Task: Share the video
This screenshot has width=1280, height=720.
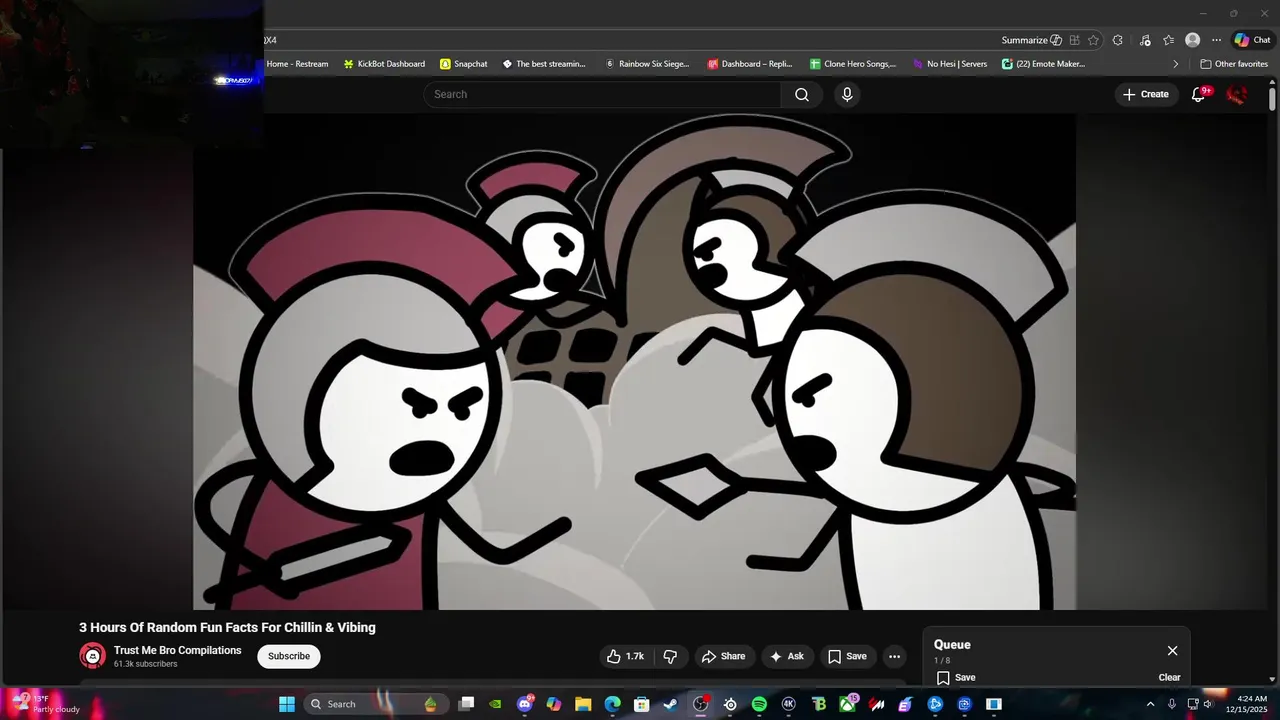Action: point(723,656)
